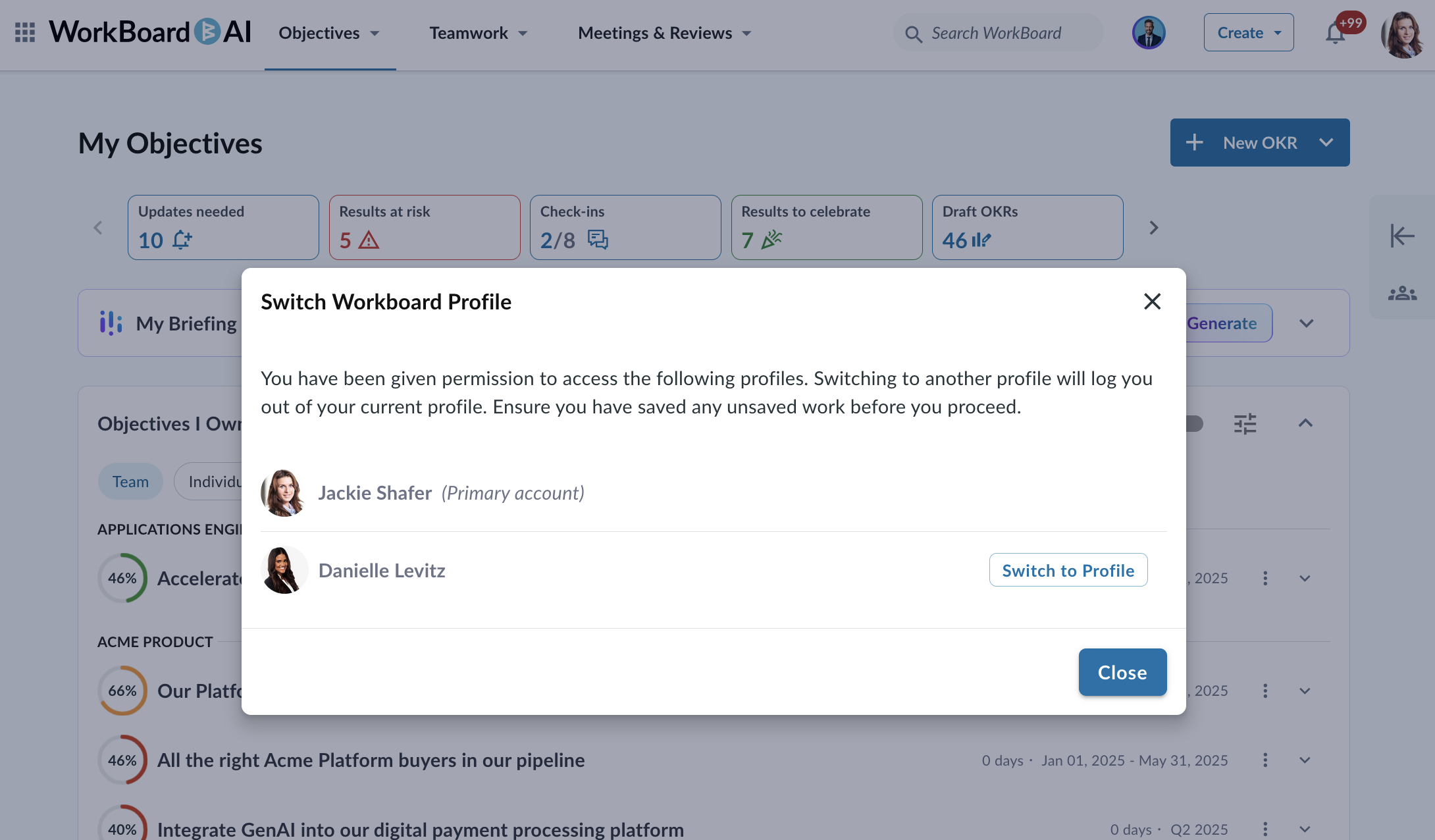This screenshot has height=840, width=1435.
Task: Open the Teamwork menu
Action: [x=479, y=33]
